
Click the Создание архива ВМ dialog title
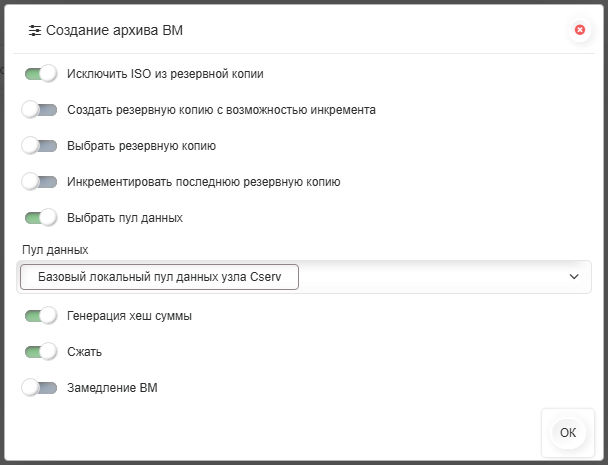pos(114,30)
